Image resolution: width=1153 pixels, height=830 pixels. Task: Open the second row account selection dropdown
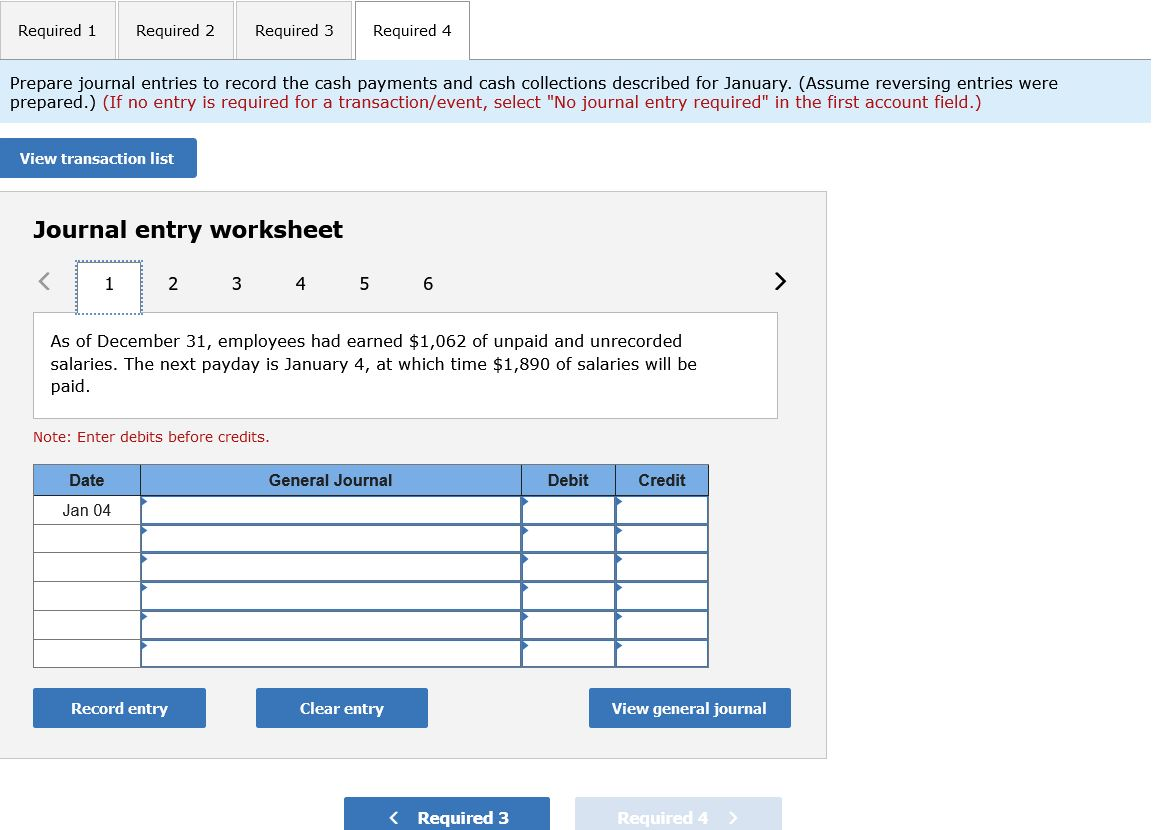(330, 538)
